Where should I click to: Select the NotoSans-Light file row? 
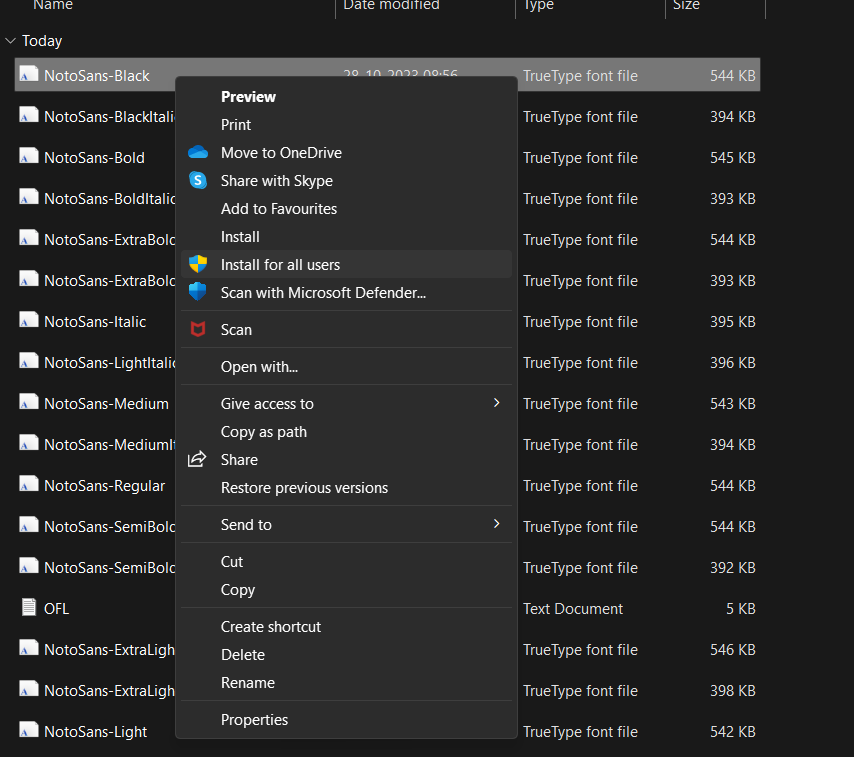95,732
